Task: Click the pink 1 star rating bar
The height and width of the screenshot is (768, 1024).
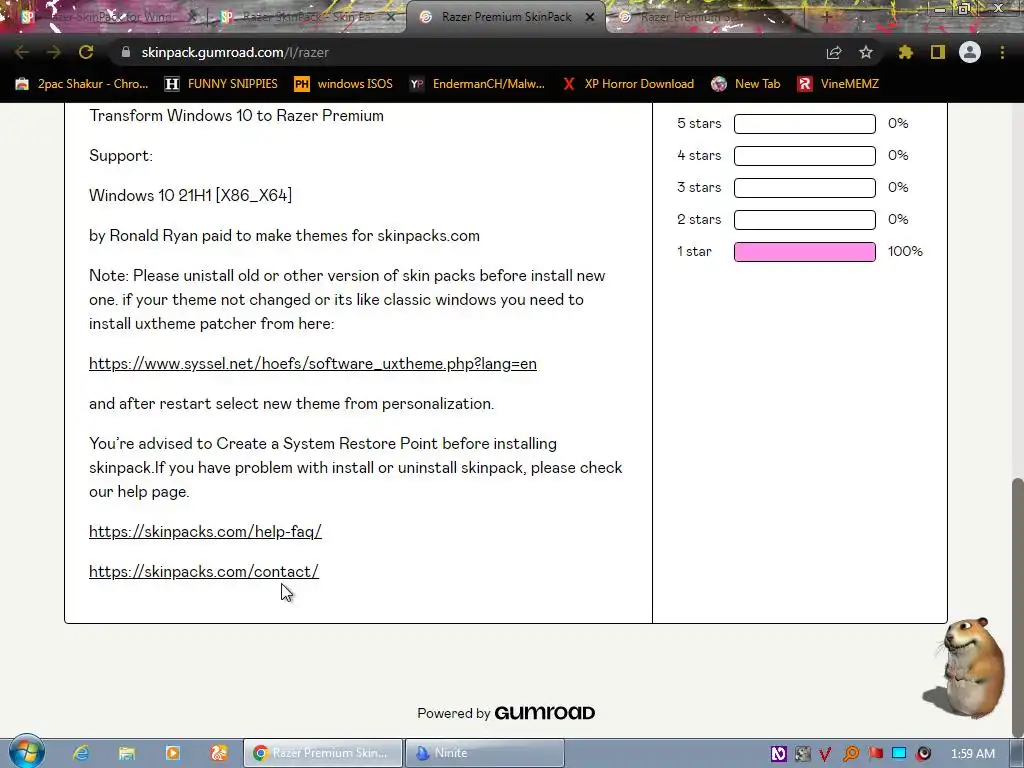Action: [805, 251]
